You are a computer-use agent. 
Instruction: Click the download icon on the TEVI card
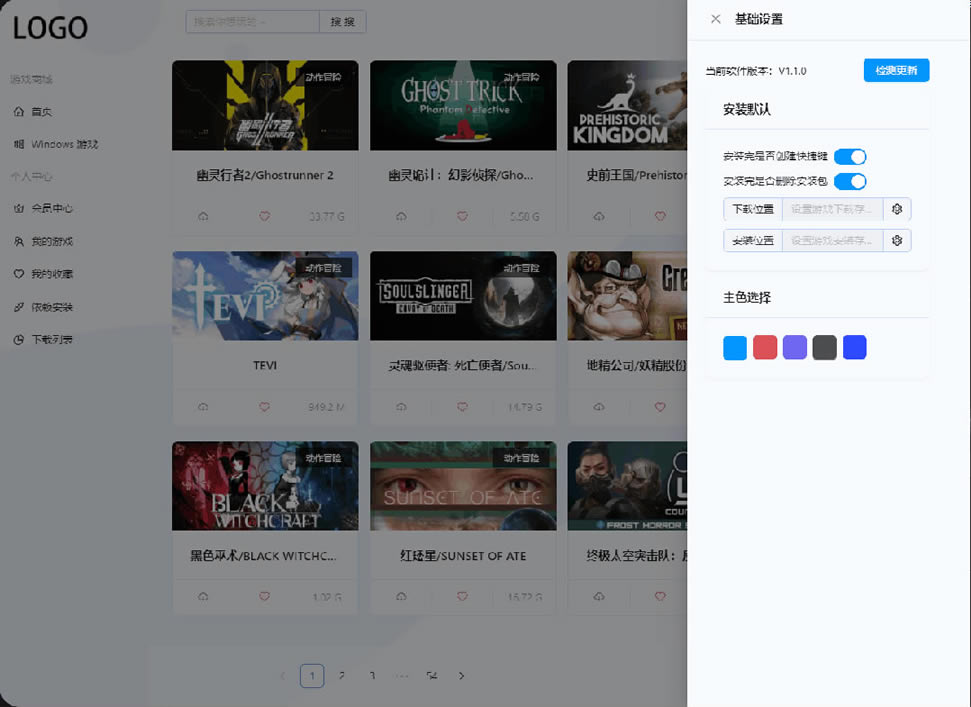pyautogui.click(x=203, y=407)
